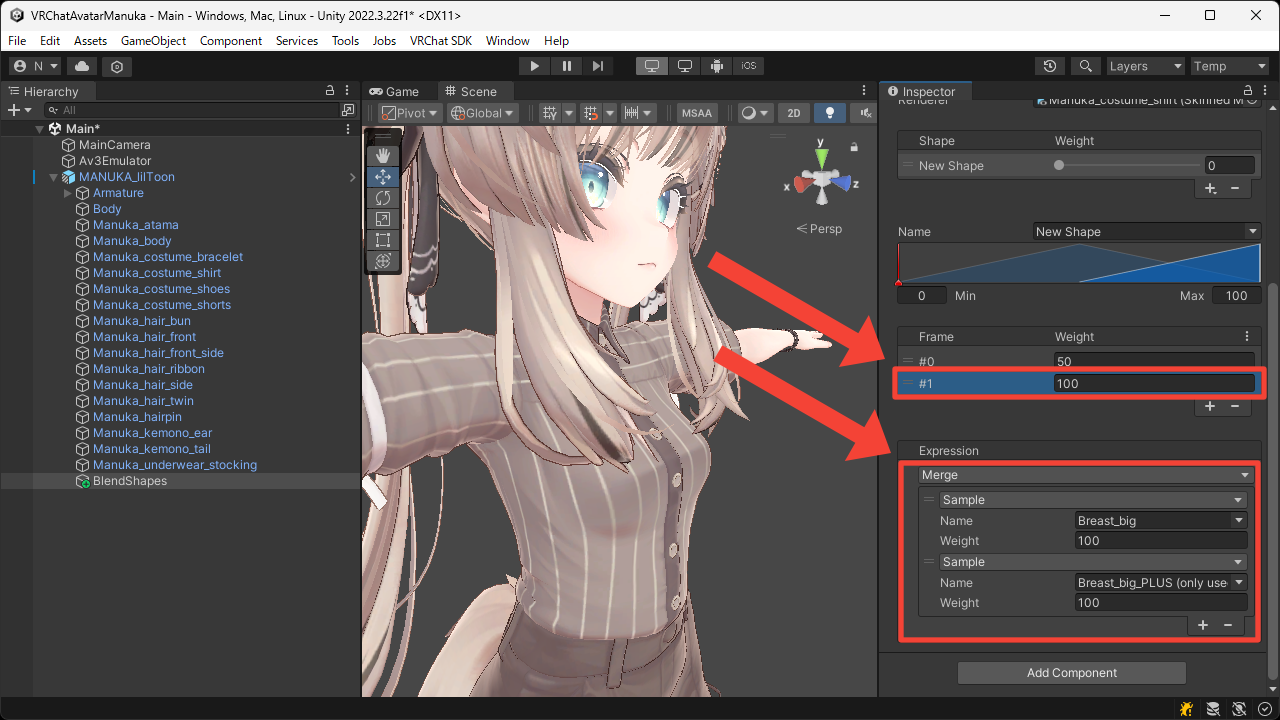
Task: Open the Merge expression type dropdown
Action: [x=1085, y=475]
